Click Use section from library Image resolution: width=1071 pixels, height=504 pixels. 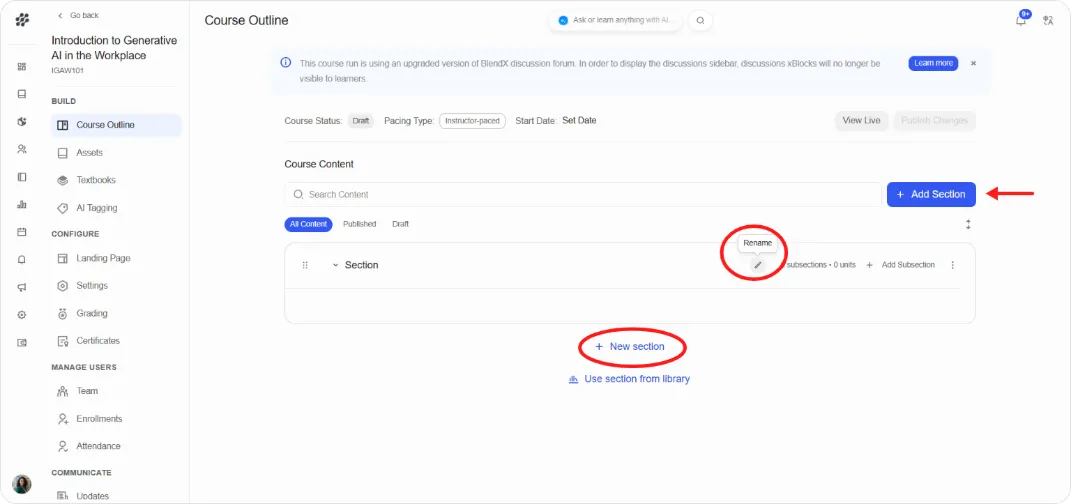(x=629, y=379)
